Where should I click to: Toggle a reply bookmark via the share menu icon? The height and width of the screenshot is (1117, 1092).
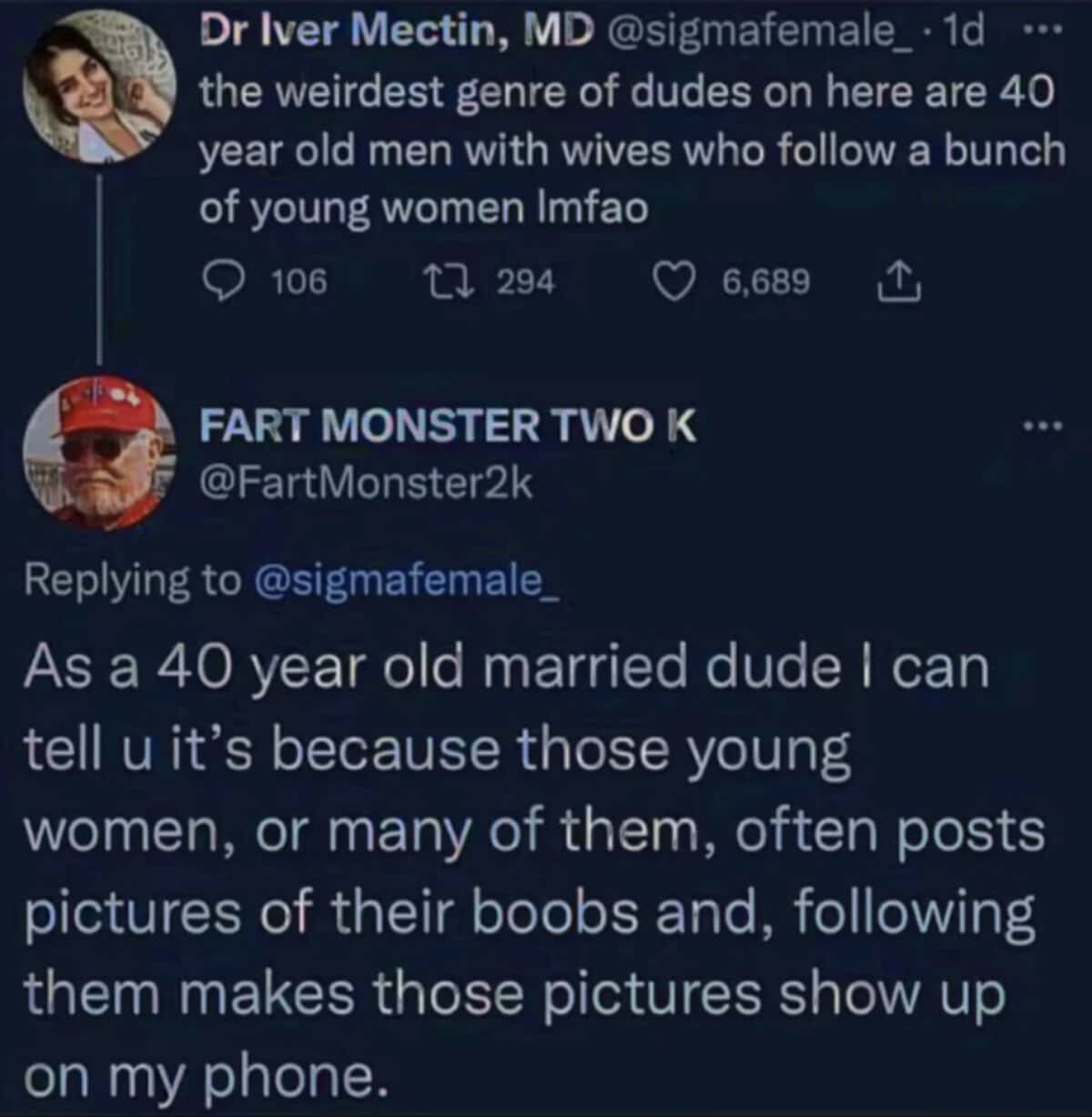pos(899,282)
